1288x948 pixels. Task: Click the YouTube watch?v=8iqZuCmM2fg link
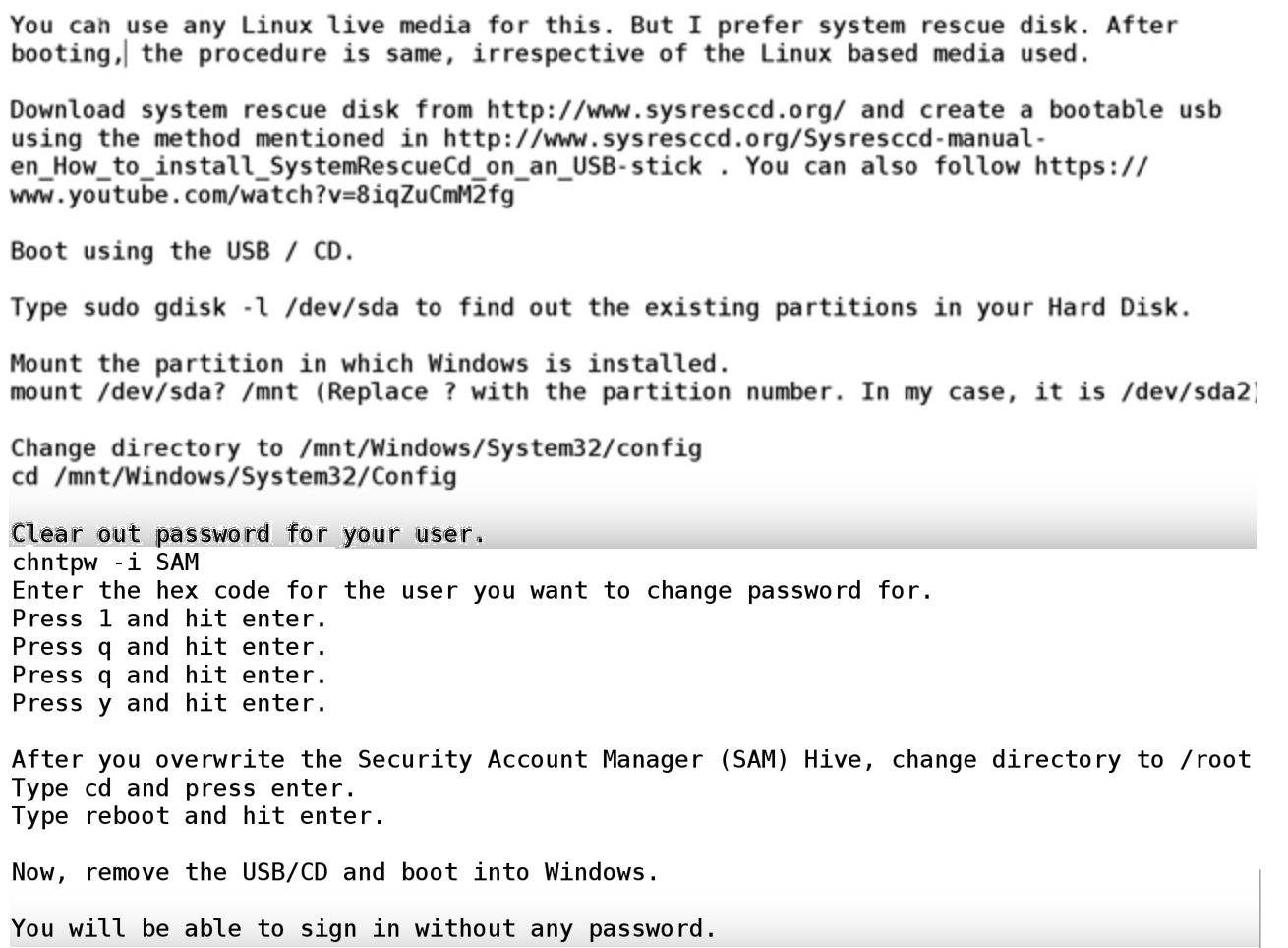(x=262, y=195)
